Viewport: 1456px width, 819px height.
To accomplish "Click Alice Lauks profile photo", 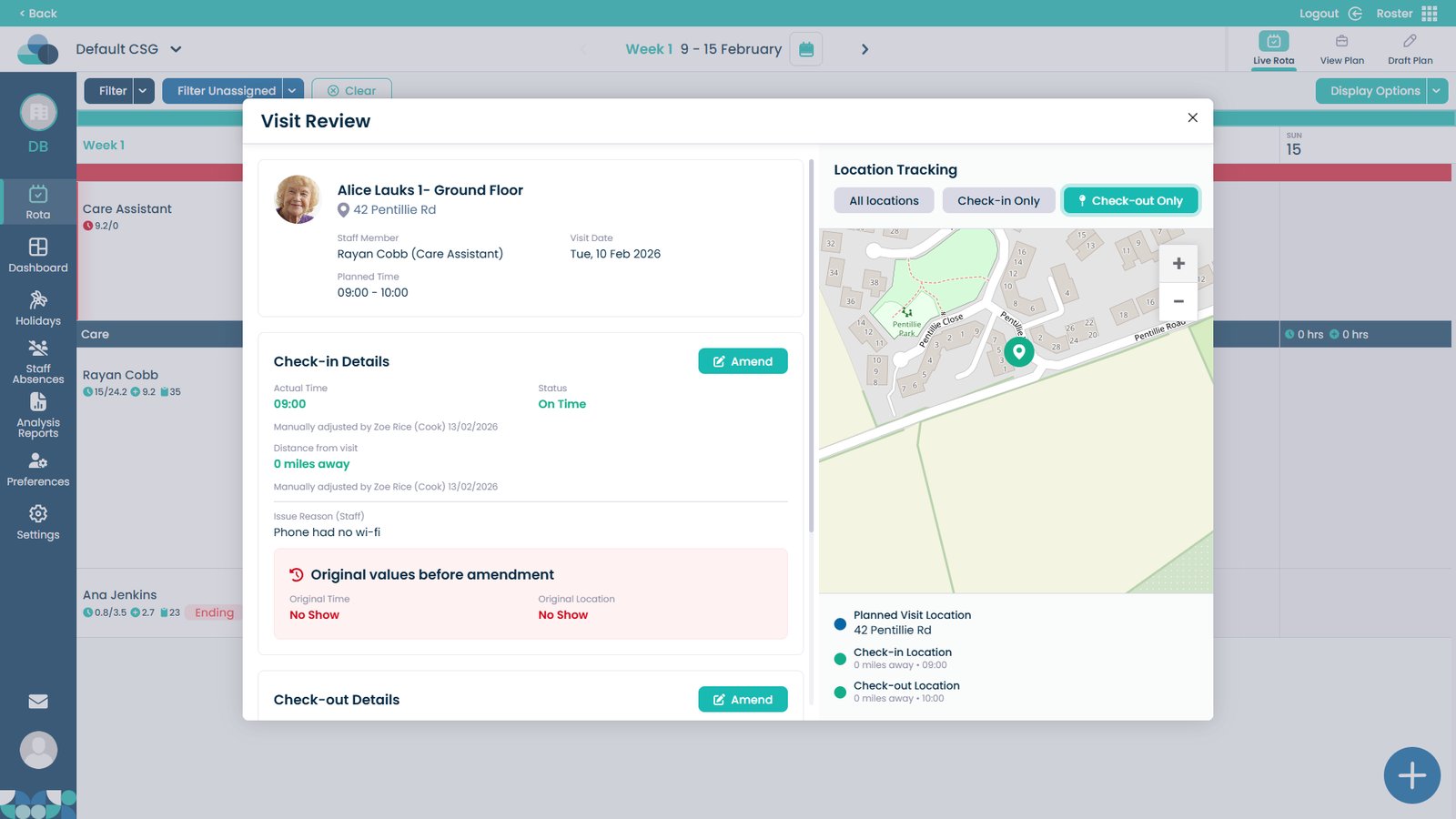I will click(x=298, y=199).
